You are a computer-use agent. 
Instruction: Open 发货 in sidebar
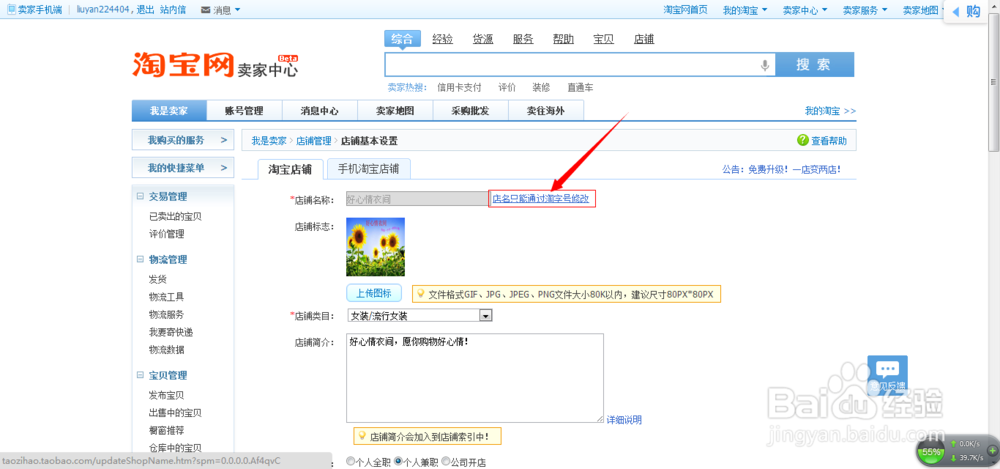(x=158, y=279)
